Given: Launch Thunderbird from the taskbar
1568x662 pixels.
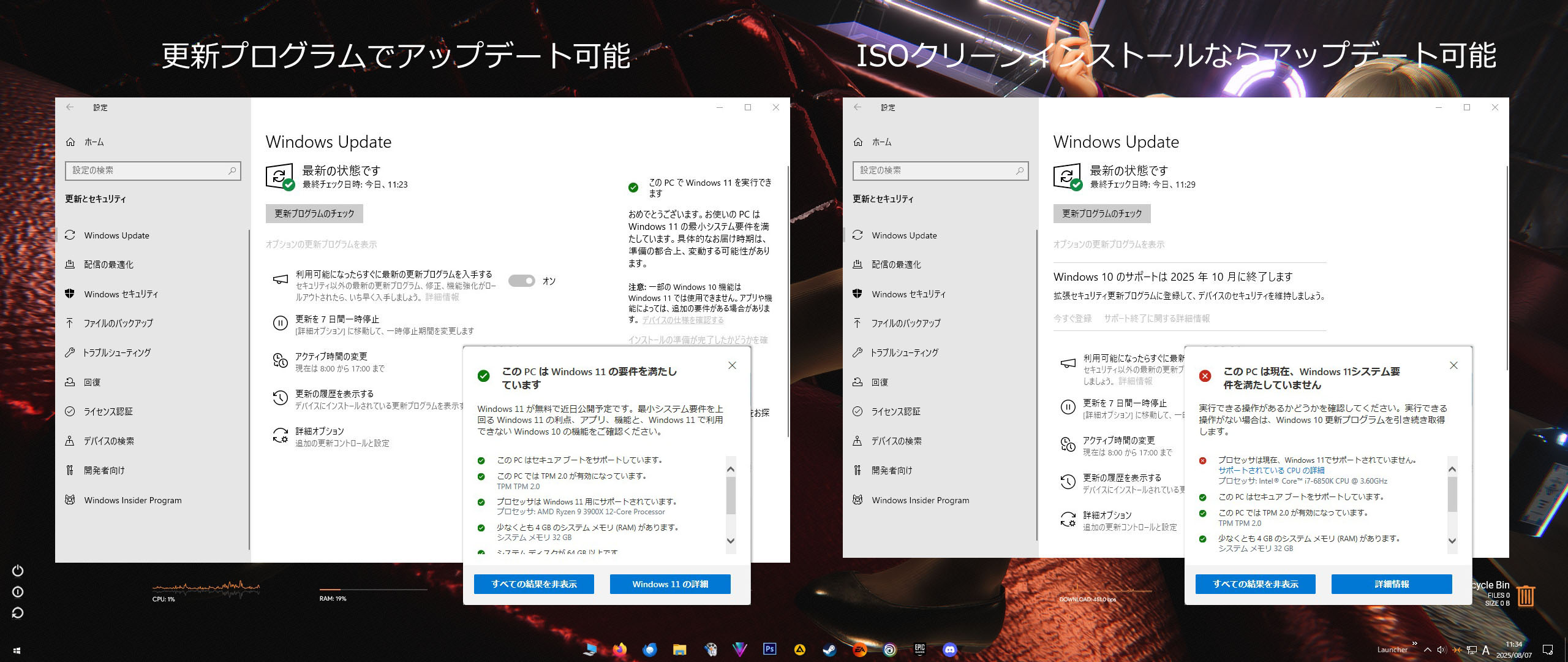Looking at the screenshot, I should [x=650, y=650].
